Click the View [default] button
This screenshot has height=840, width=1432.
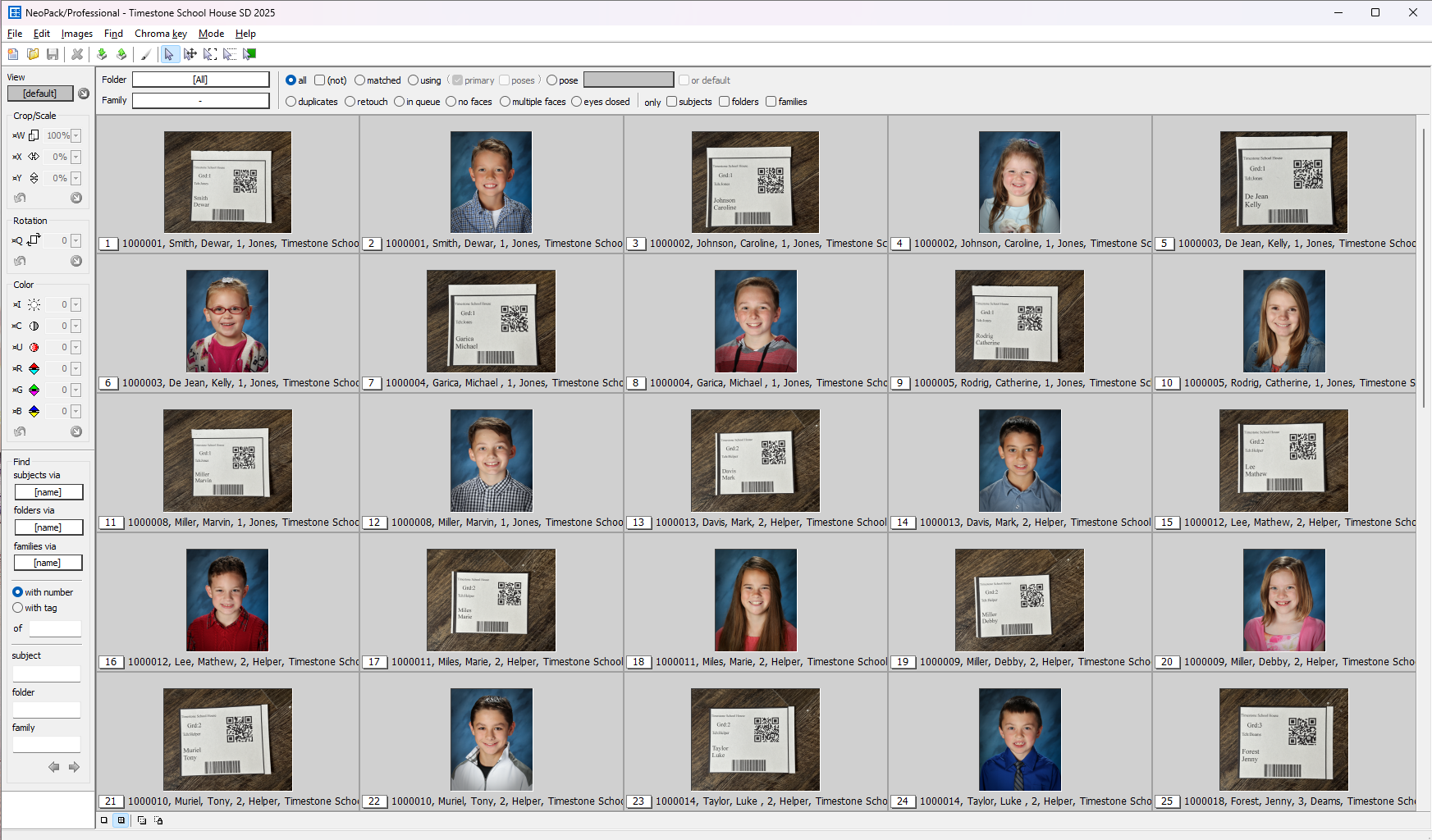[40, 94]
